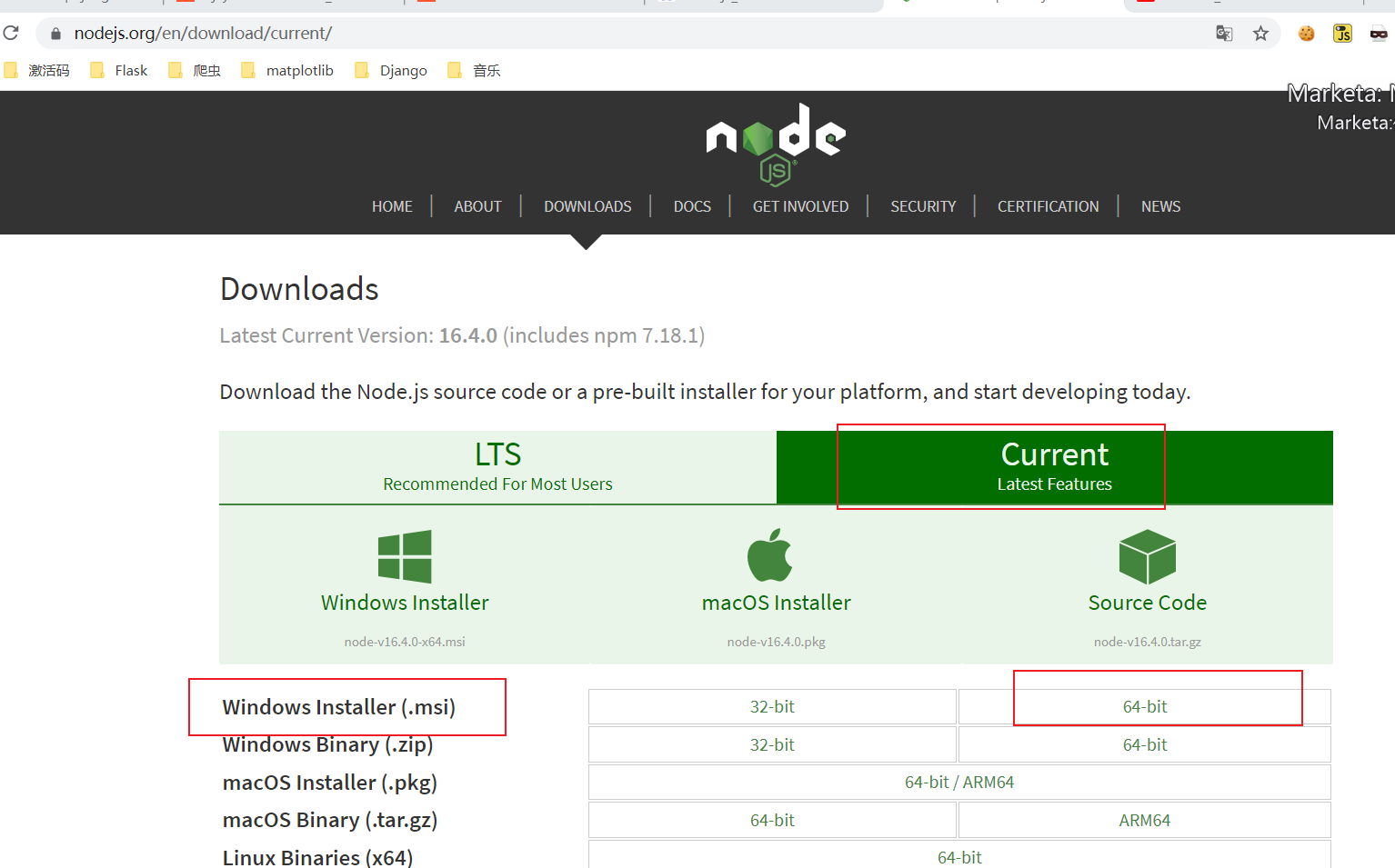The image size is (1395, 868).
Task: Click the Downloads page heading
Action: pyautogui.click(x=299, y=289)
